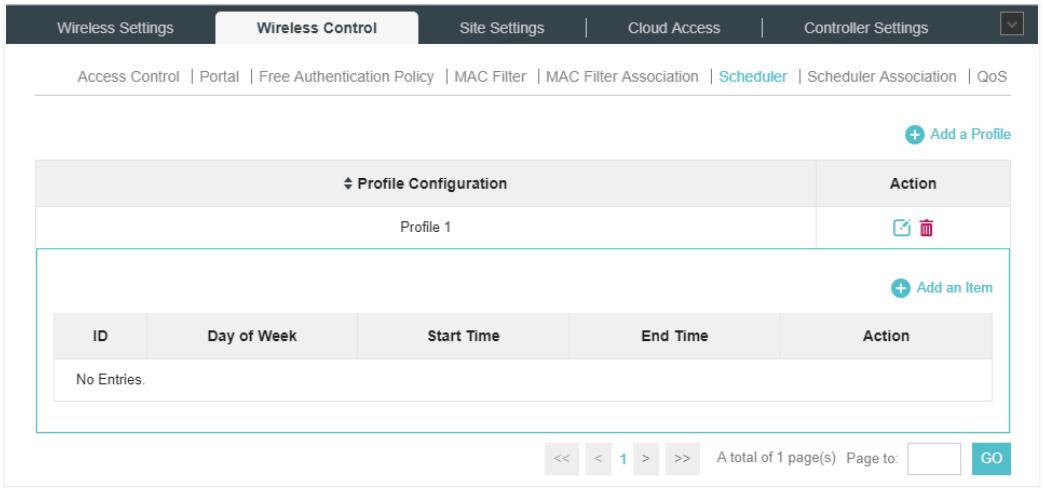1043x489 pixels.
Task: Click the ID column header
Action: tap(100, 337)
